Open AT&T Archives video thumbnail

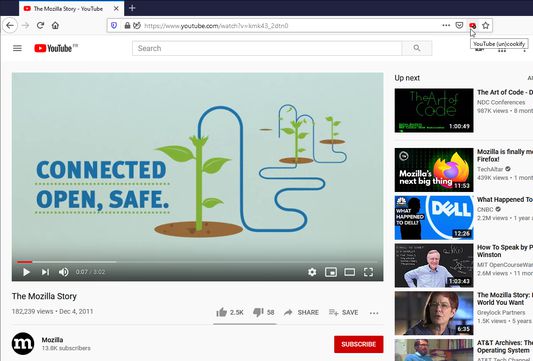(x=434, y=350)
